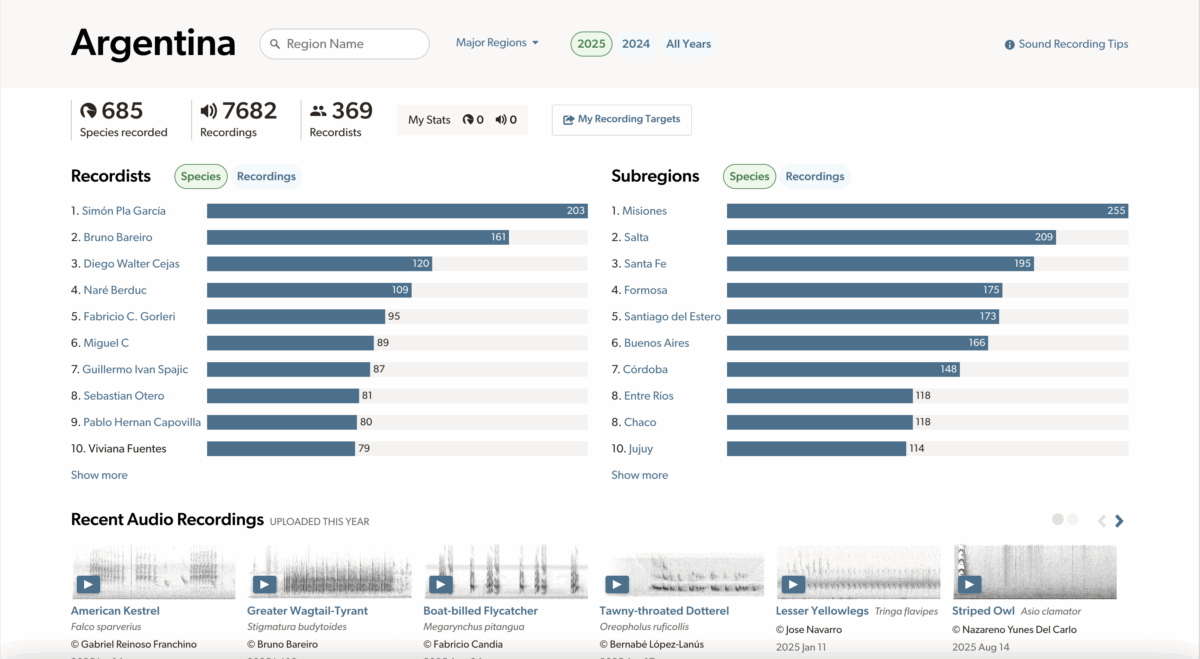Image resolution: width=1200 pixels, height=659 pixels.
Task: Expand Show more under Subregions
Action: [x=639, y=474]
